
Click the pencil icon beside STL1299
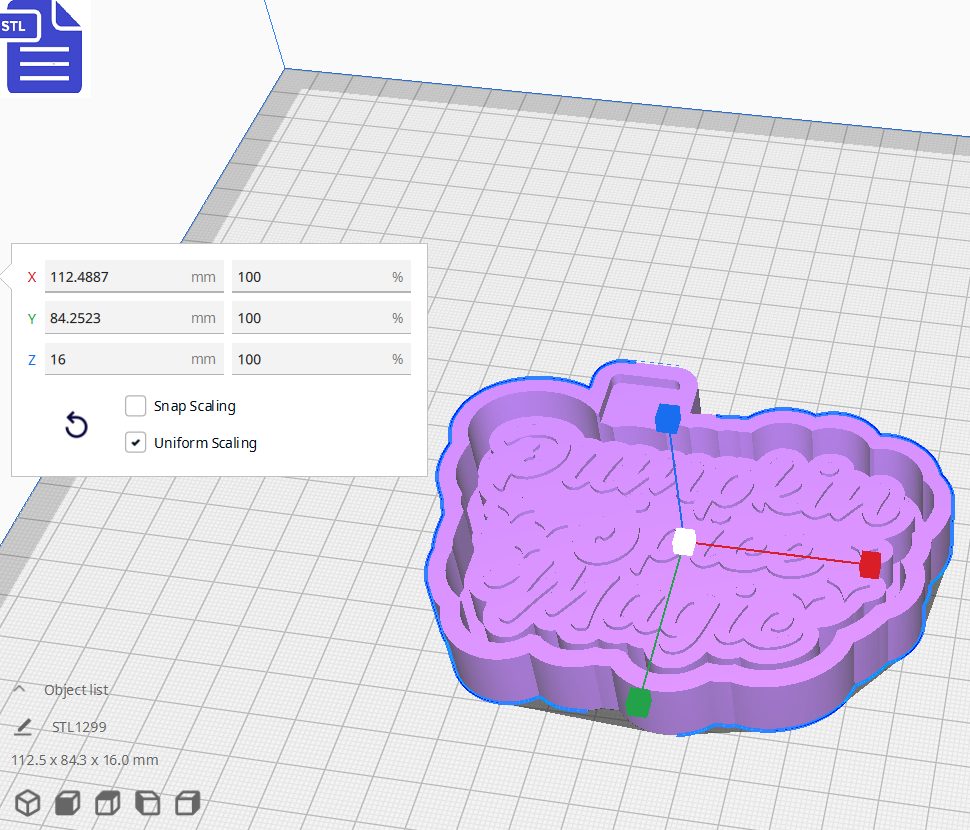pyautogui.click(x=22, y=726)
